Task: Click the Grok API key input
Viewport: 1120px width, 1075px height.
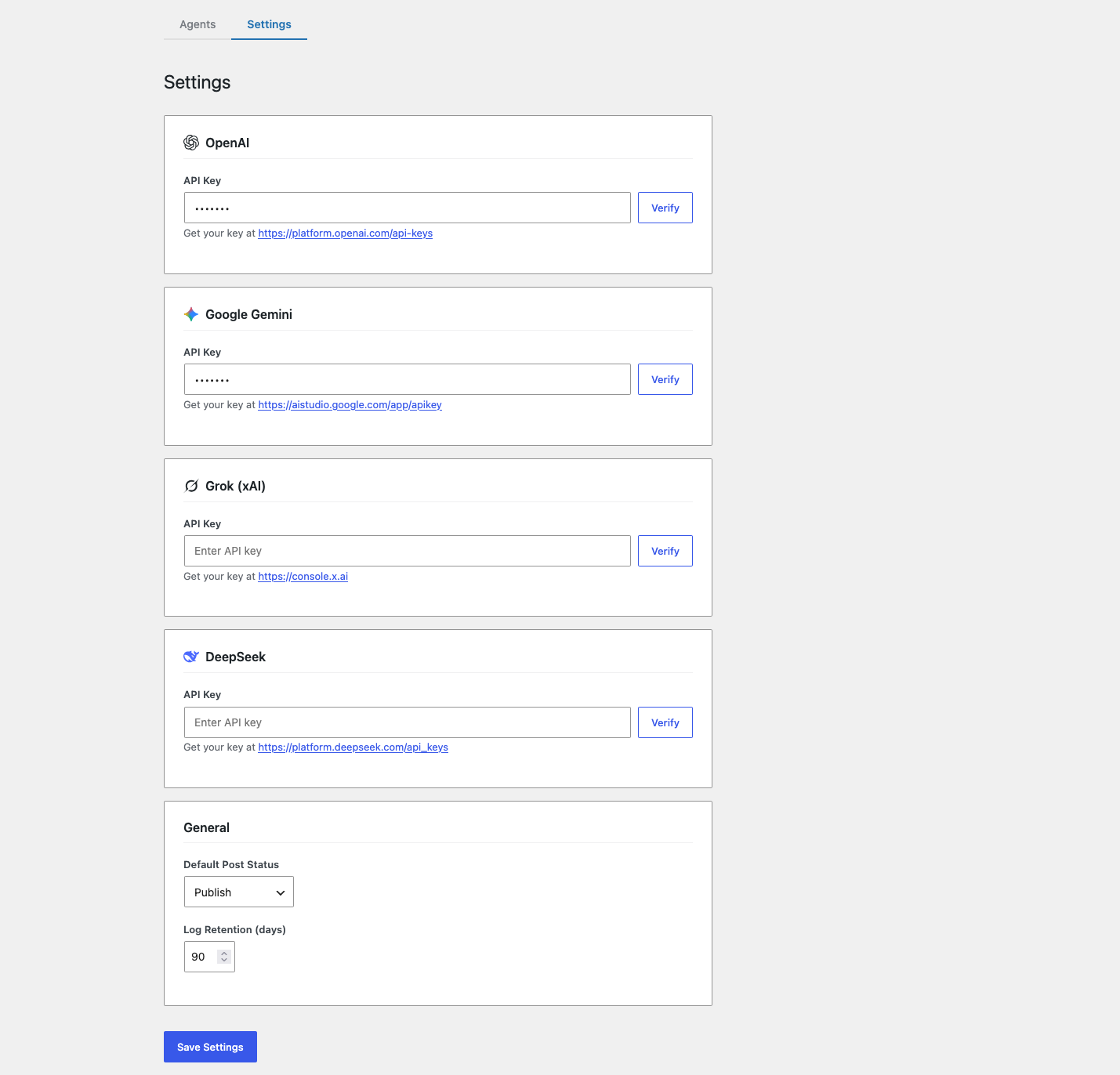Action: pos(408,551)
